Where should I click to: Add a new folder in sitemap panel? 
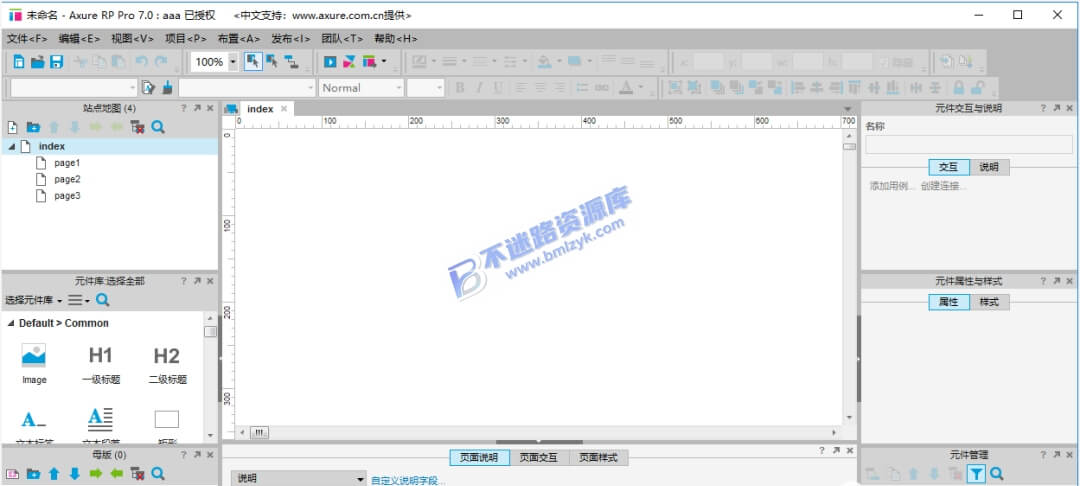(33, 127)
